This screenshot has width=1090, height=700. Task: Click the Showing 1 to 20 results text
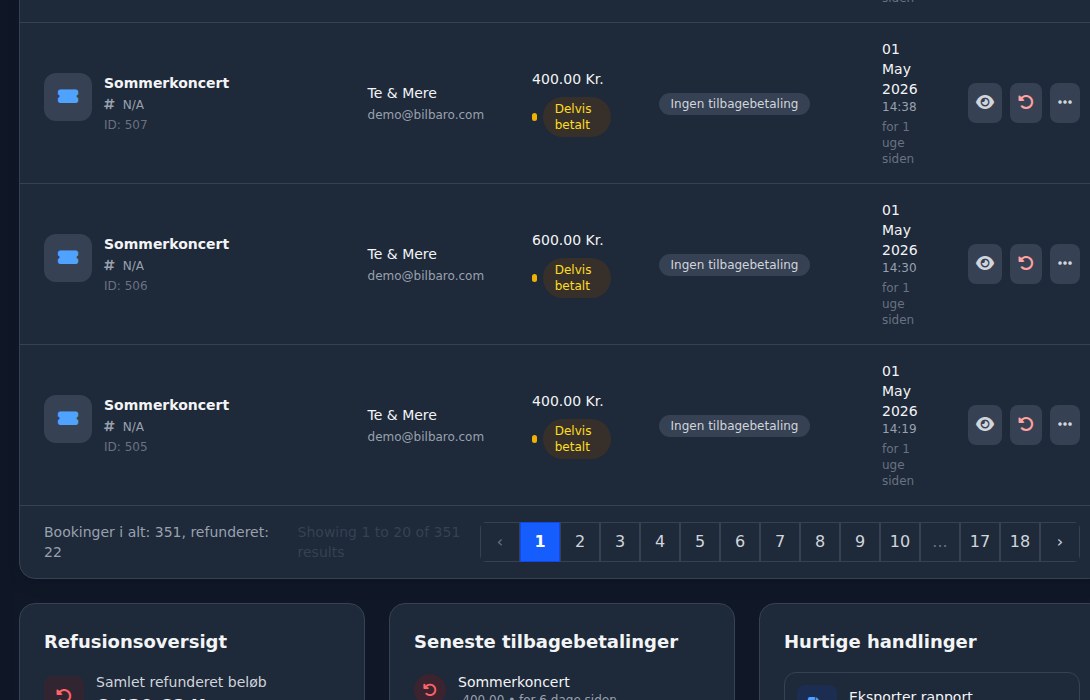(x=379, y=542)
